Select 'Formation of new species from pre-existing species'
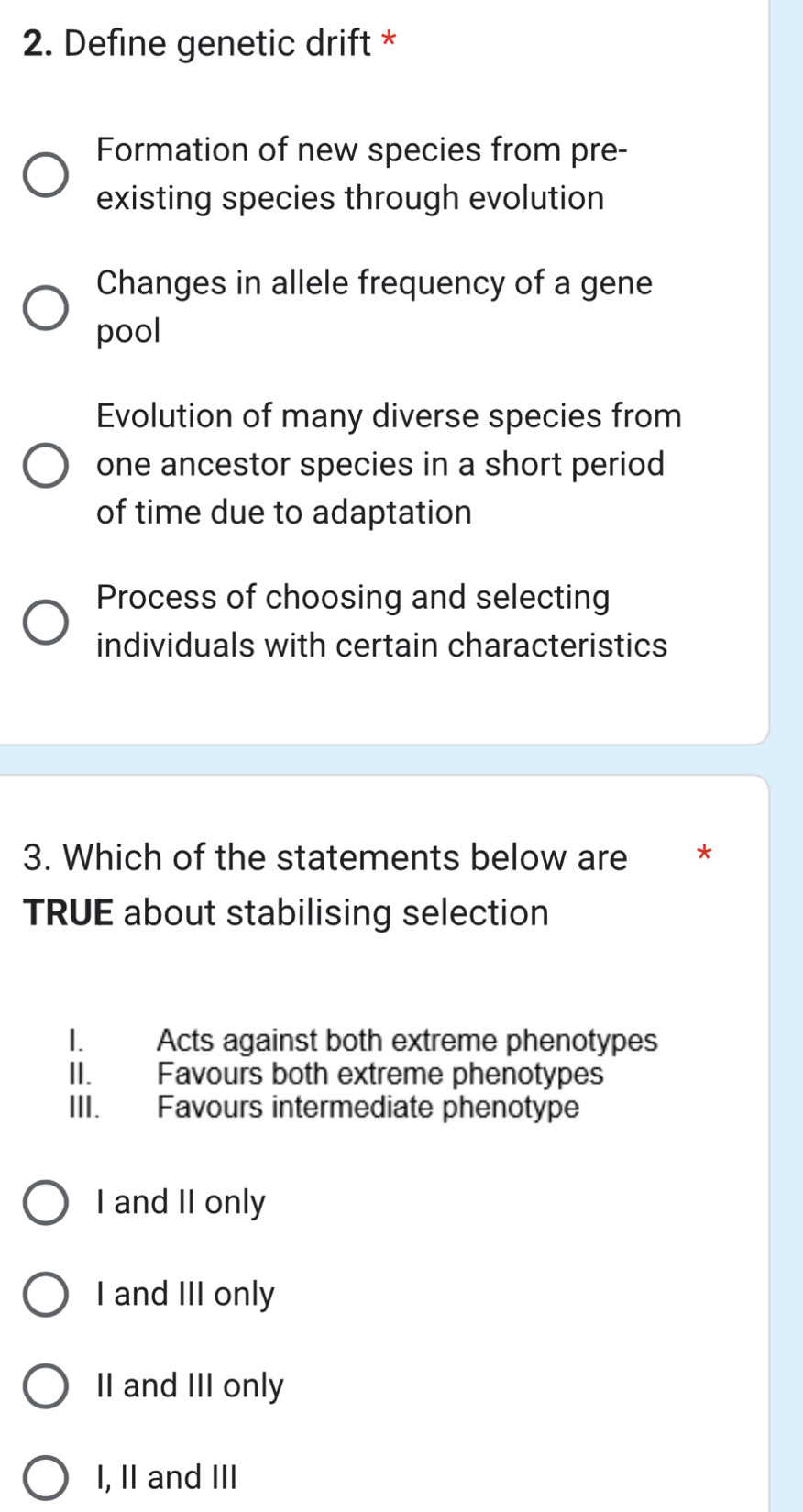This screenshot has height=1512, width=803. [44, 173]
